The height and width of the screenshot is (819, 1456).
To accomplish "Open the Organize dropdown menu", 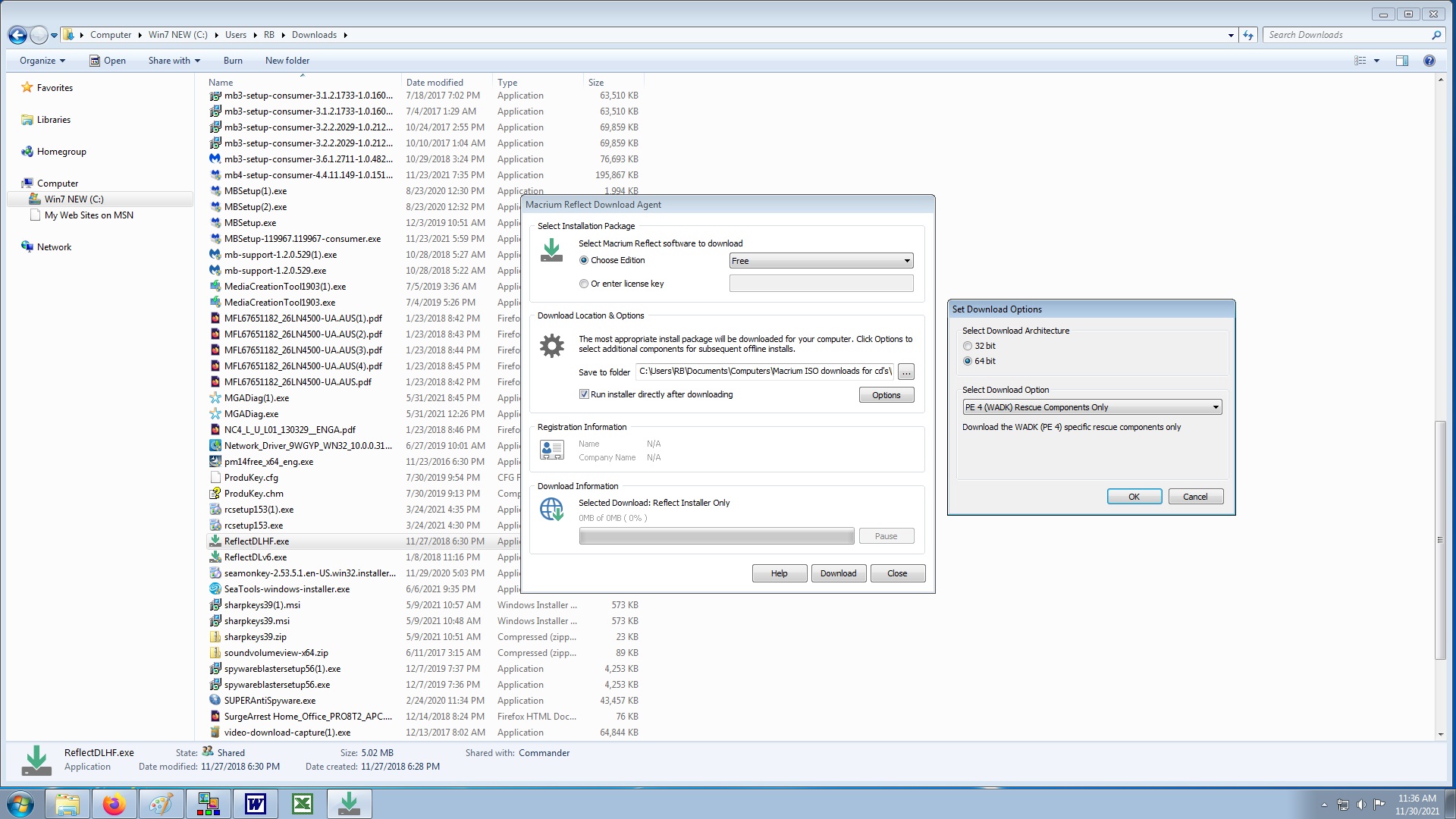I will [42, 61].
